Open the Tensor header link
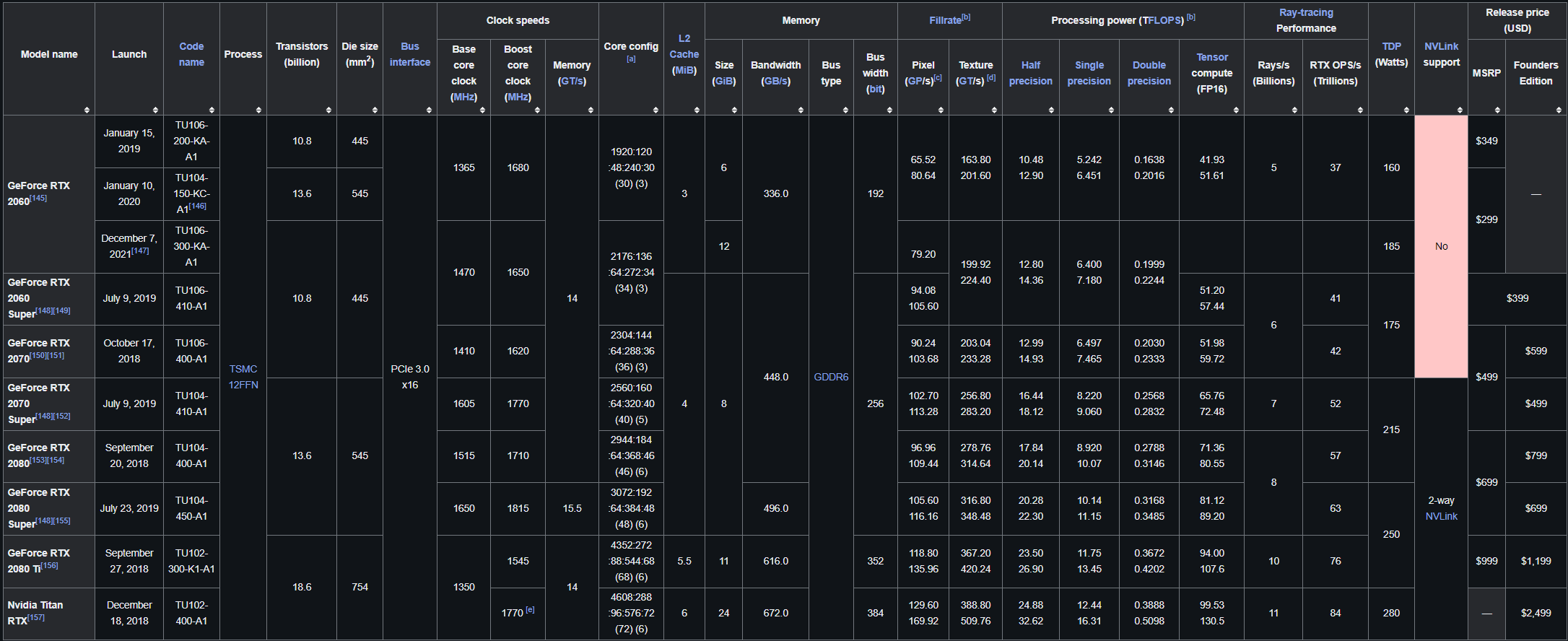Image resolution: width=1568 pixels, height=641 pixels. pyautogui.click(x=1211, y=57)
